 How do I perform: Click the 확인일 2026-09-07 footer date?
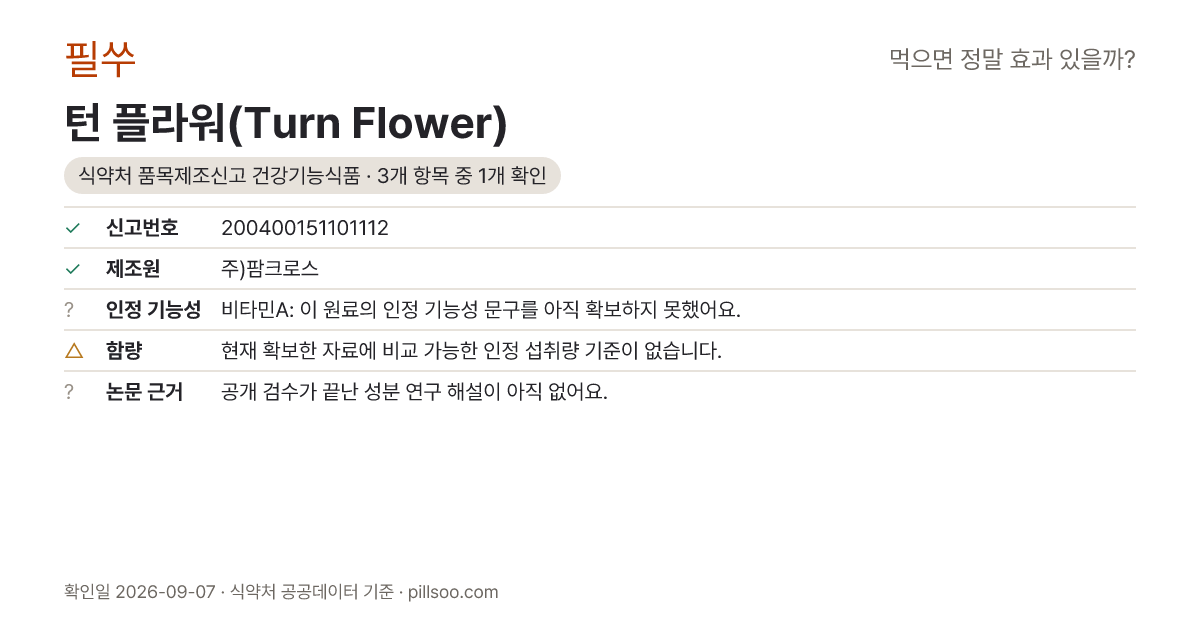(x=139, y=592)
